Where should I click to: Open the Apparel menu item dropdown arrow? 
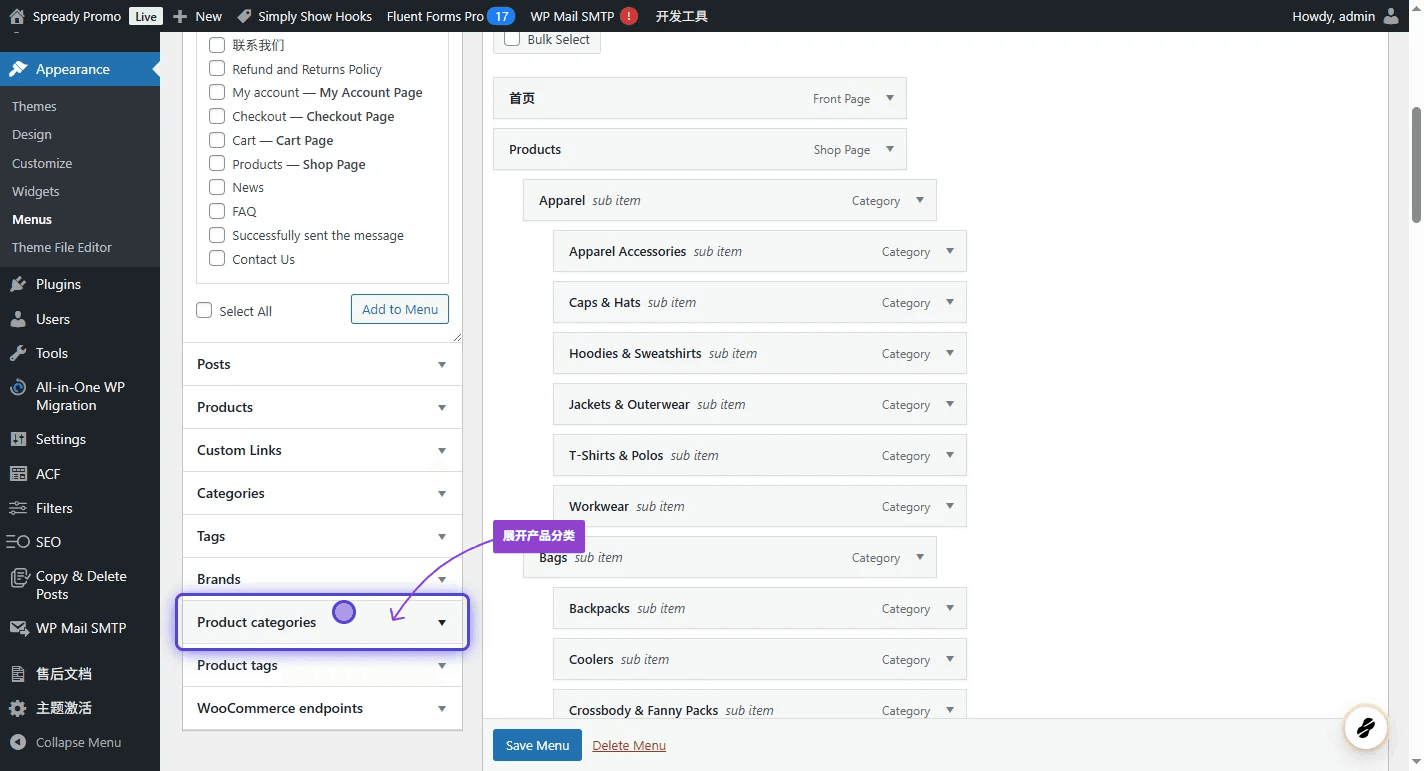tap(920, 200)
